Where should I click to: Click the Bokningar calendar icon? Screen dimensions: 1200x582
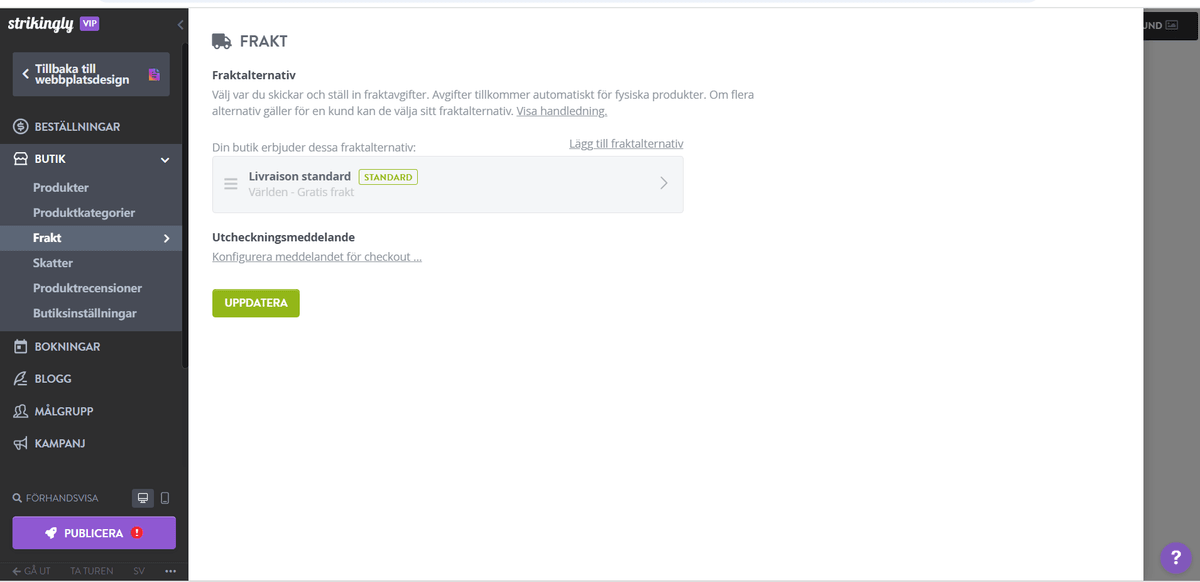20,347
